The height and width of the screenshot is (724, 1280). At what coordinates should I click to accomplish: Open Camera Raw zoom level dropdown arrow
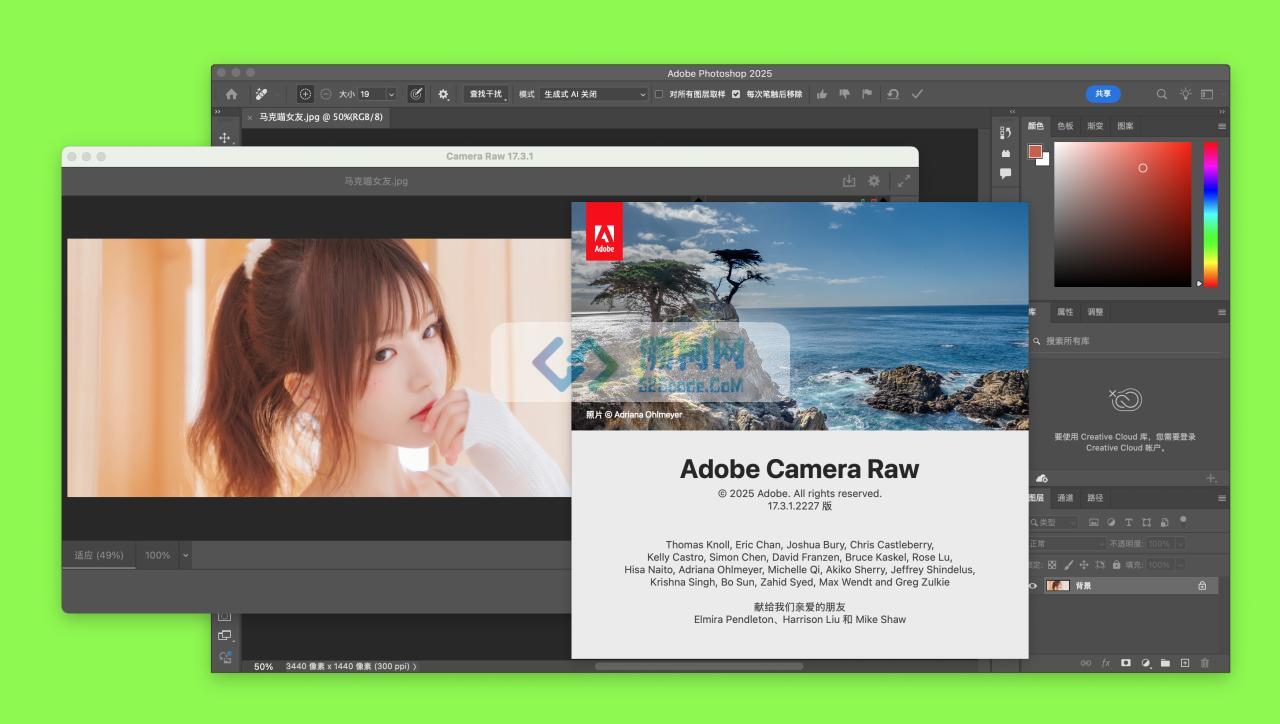pyautogui.click(x=185, y=555)
